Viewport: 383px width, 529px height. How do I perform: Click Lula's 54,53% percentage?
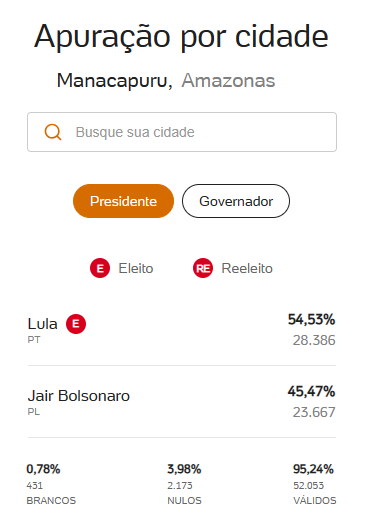(311, 319)
